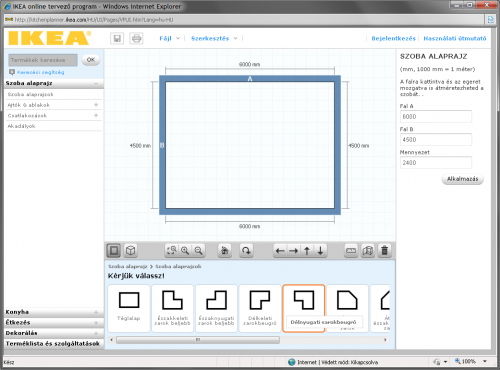
Task: Select Délkeleti sarokbeugró room shape
Action: (260, 308)
